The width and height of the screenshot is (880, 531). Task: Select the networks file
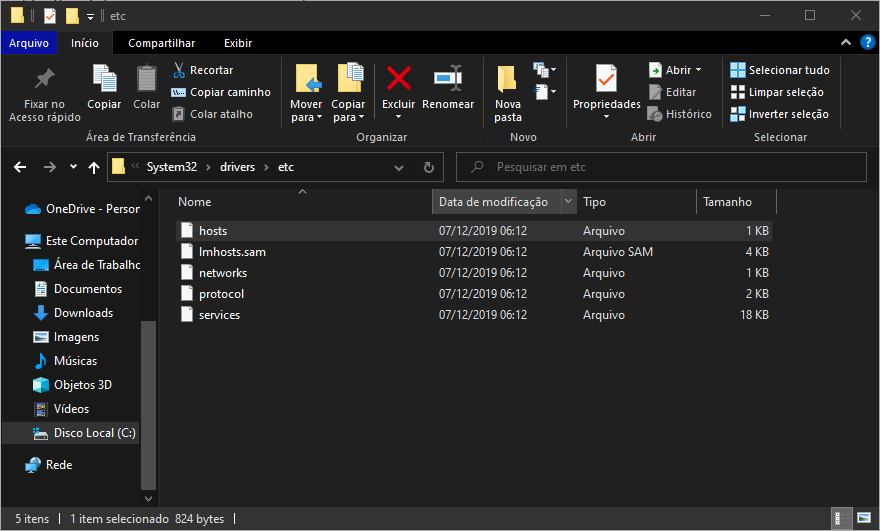tap(474, 273)
